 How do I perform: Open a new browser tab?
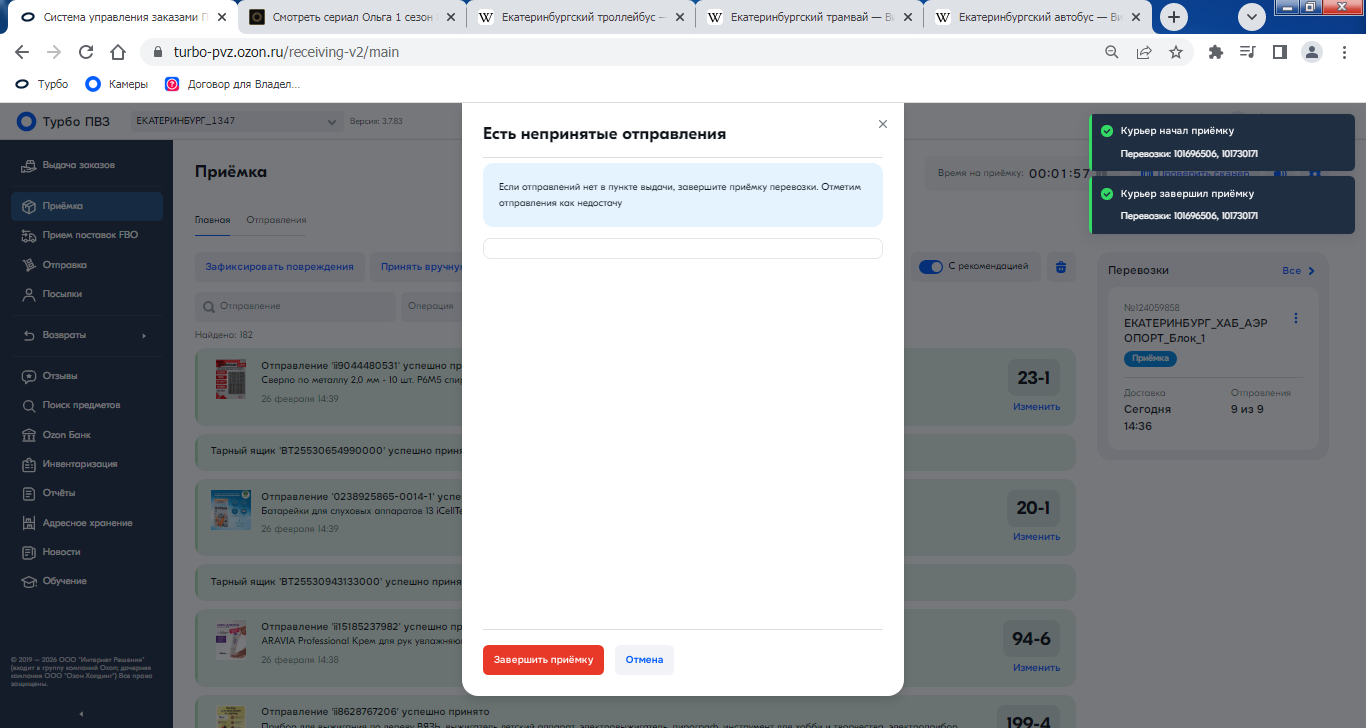pyautogui.click(x=1174, y=17)
